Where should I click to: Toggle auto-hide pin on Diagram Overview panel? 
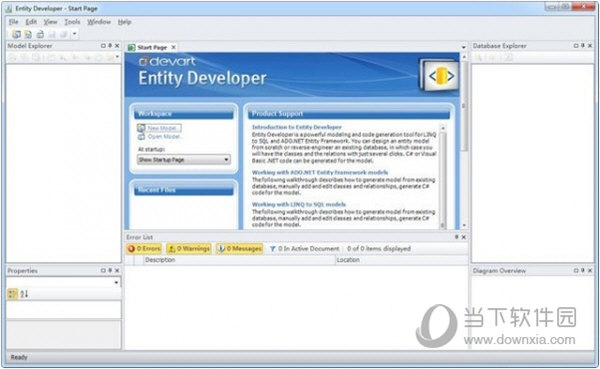click(x=583, y=270)
